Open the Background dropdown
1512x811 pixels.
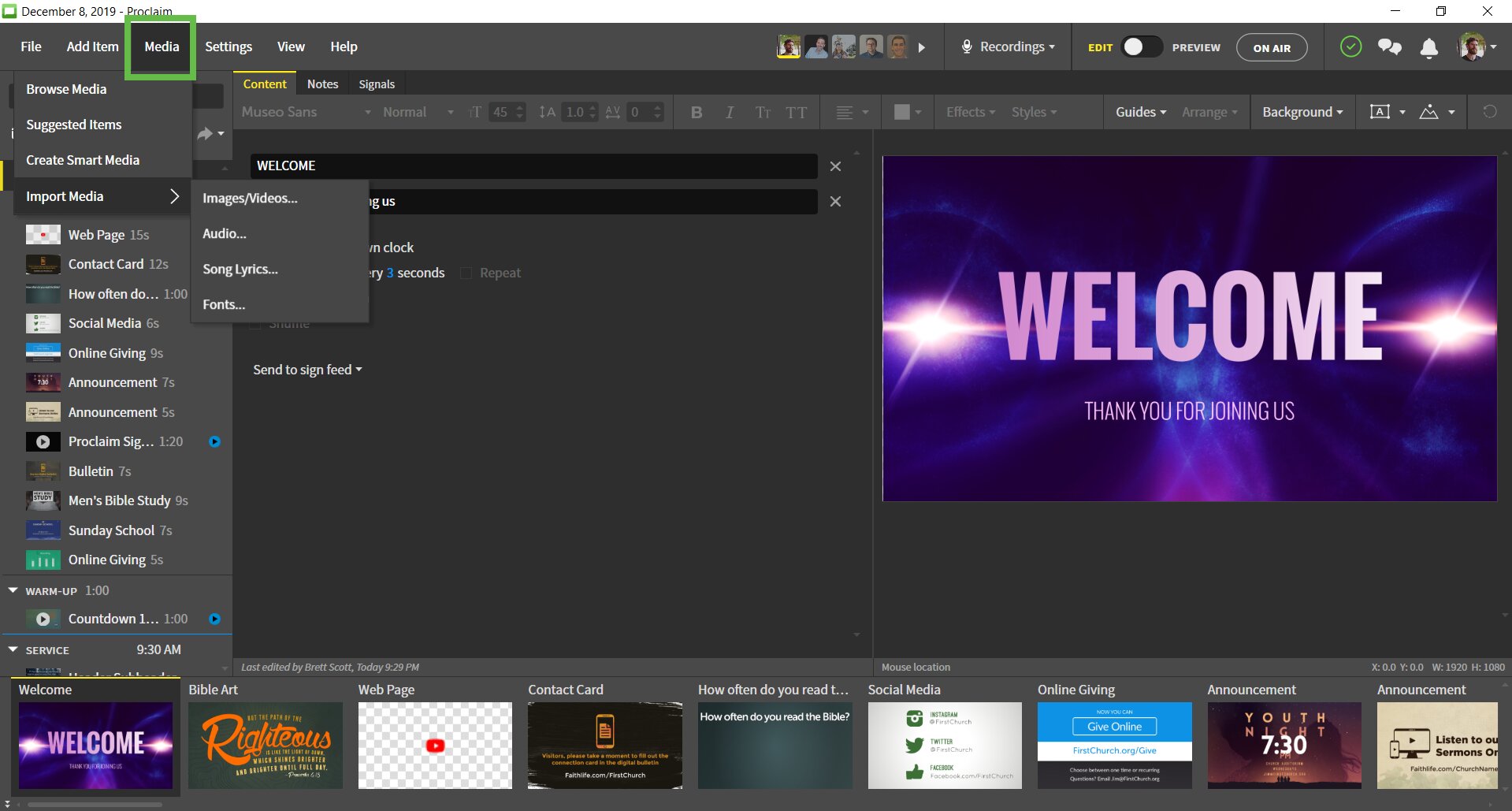coord(1302,112)
